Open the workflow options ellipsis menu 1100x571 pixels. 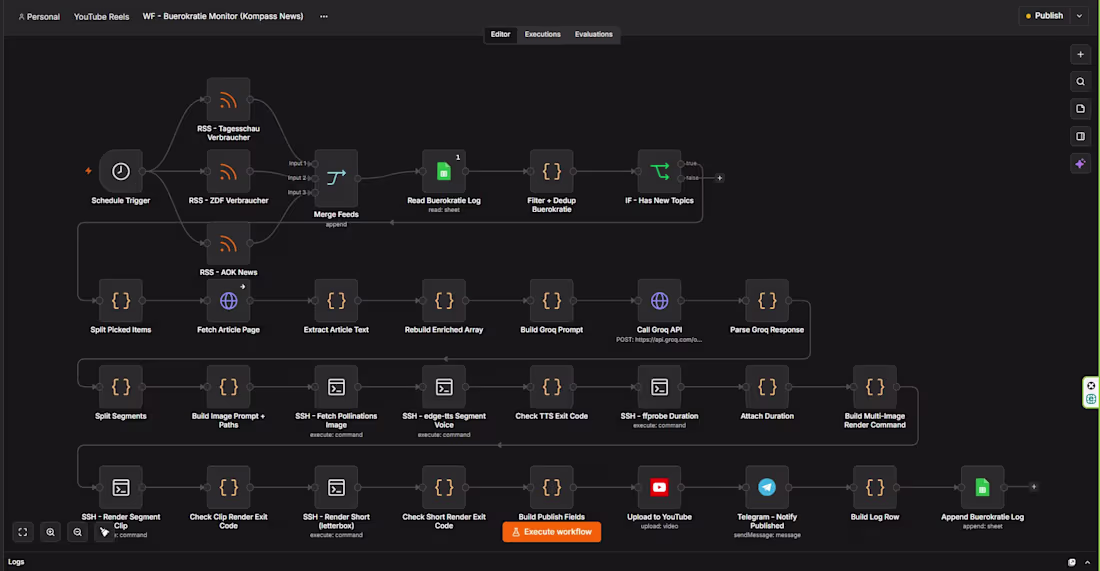tap(324, 16)
